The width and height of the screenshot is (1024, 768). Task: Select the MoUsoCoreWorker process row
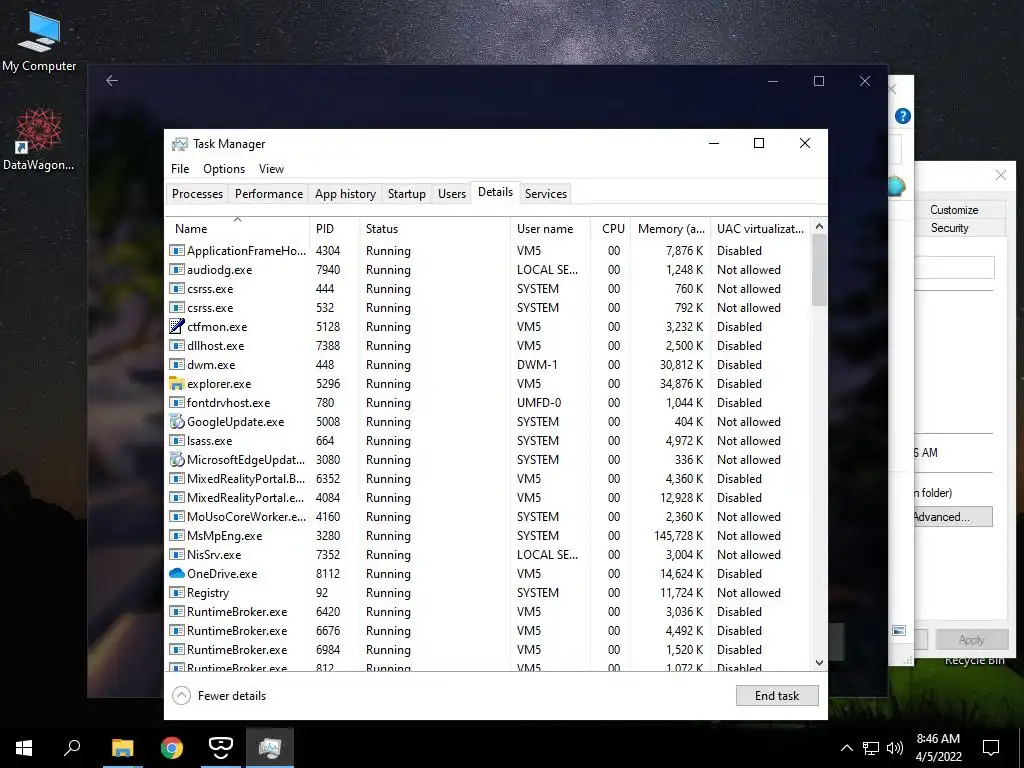pyautogui.click(x=488, y=517)
